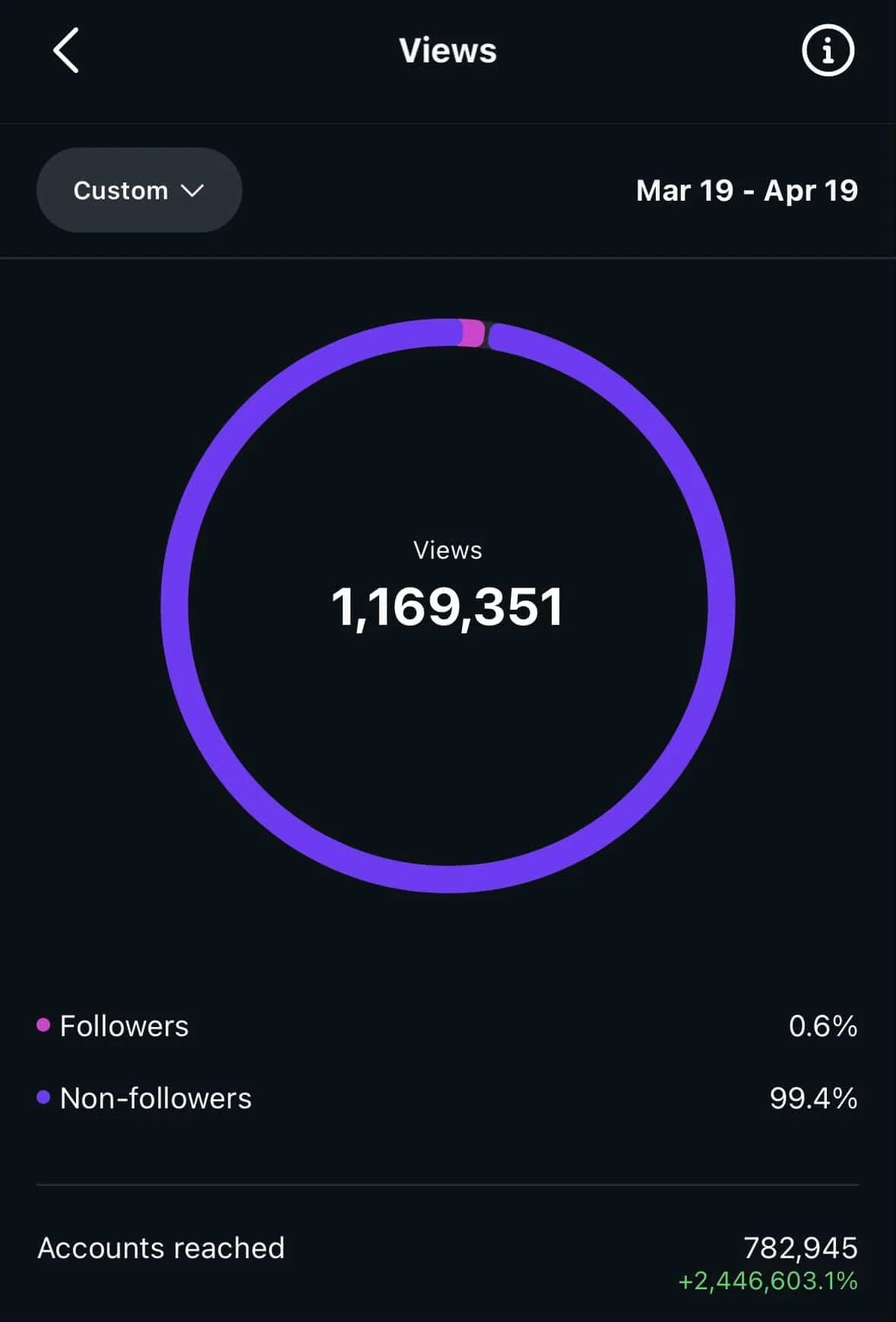Screen dimensions: 896x1322
Task: Click the 1,169,351 views total
Action: pos(448,607)
